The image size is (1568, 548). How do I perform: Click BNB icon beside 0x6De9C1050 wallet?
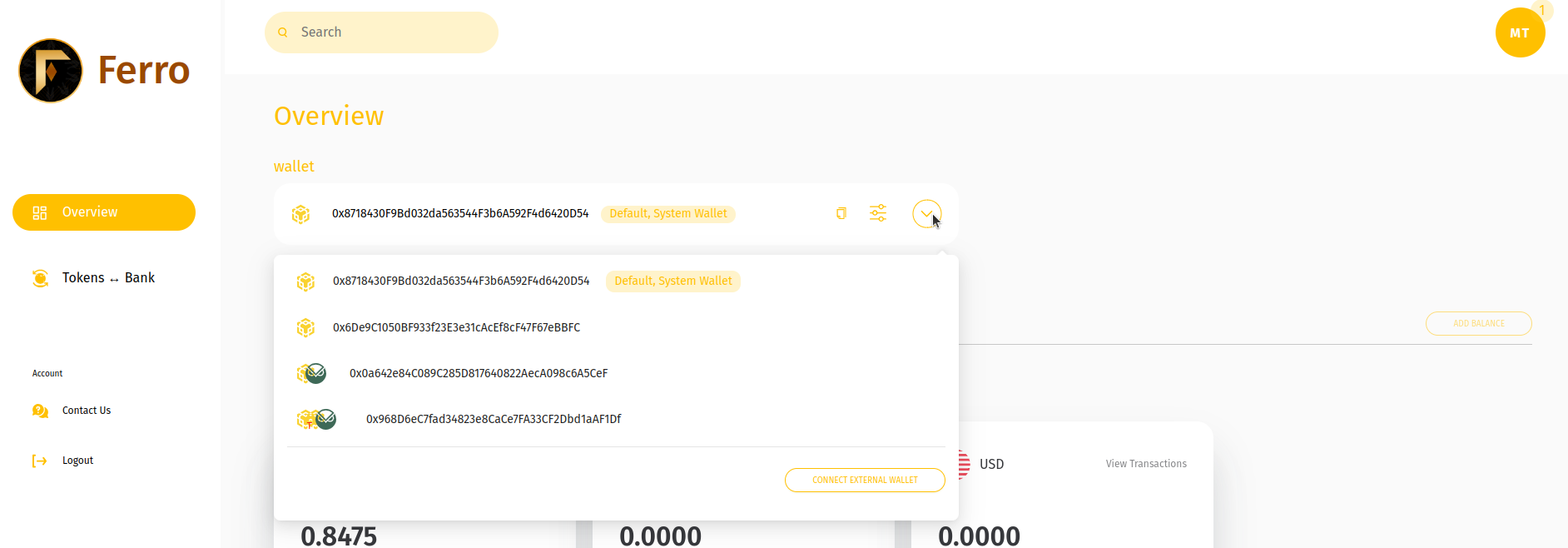click(x=305, y=327)
